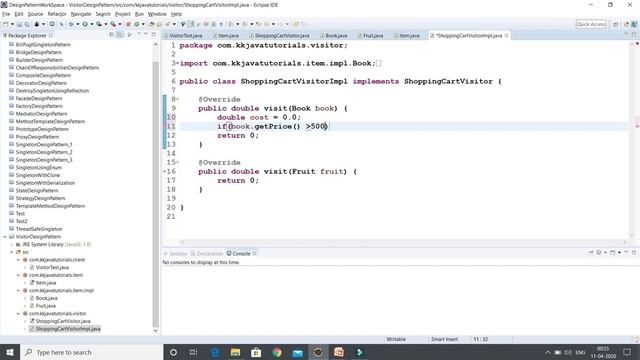Click Display Selected Console icon
The height and width of the screenshot is (360, 640).
point(599,253)
